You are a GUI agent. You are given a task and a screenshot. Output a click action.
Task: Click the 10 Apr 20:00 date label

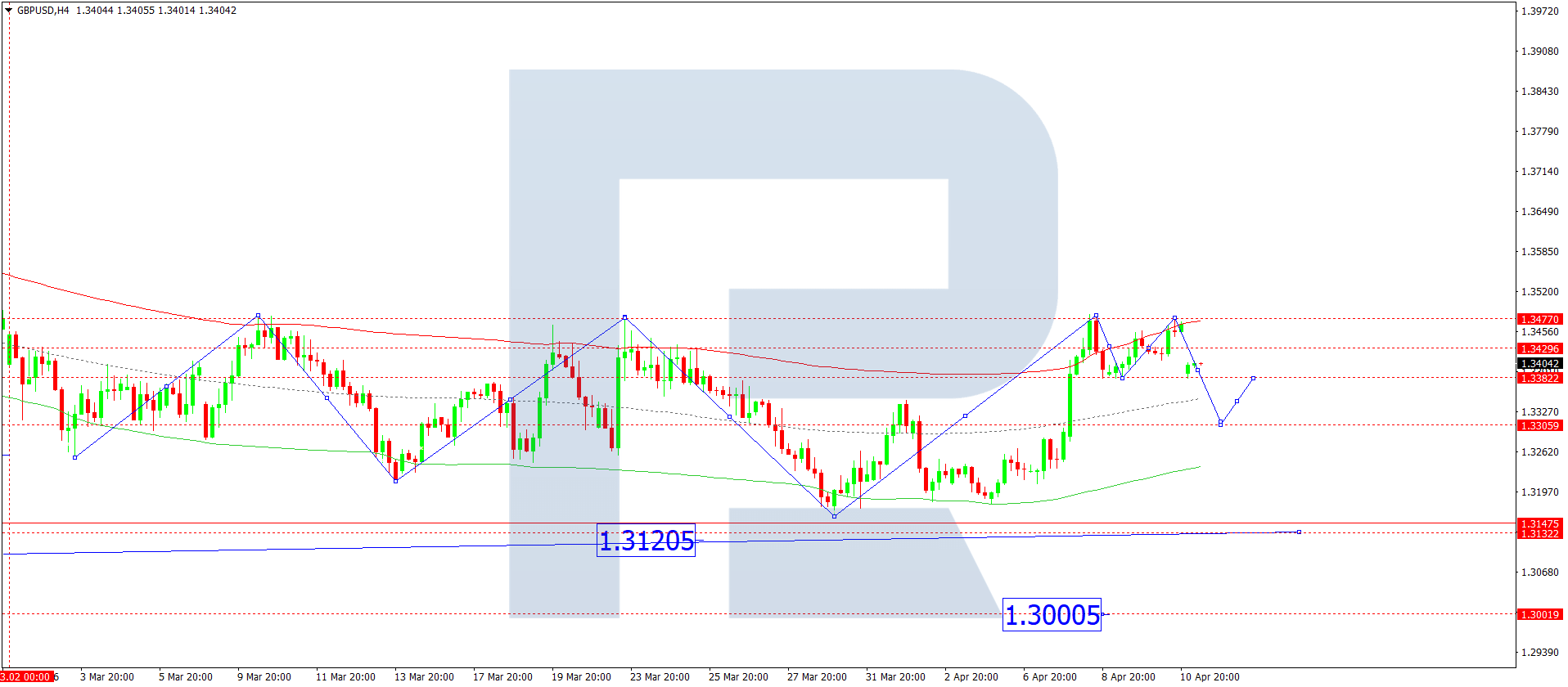click(1209, 677)
